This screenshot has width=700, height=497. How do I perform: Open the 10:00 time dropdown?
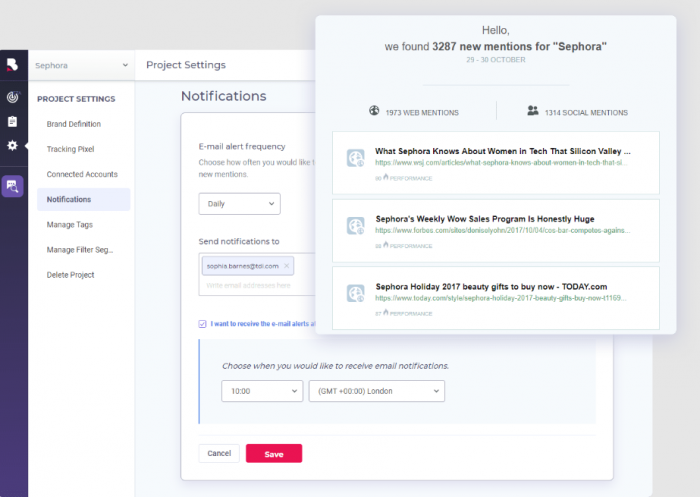tap(262, 391)
